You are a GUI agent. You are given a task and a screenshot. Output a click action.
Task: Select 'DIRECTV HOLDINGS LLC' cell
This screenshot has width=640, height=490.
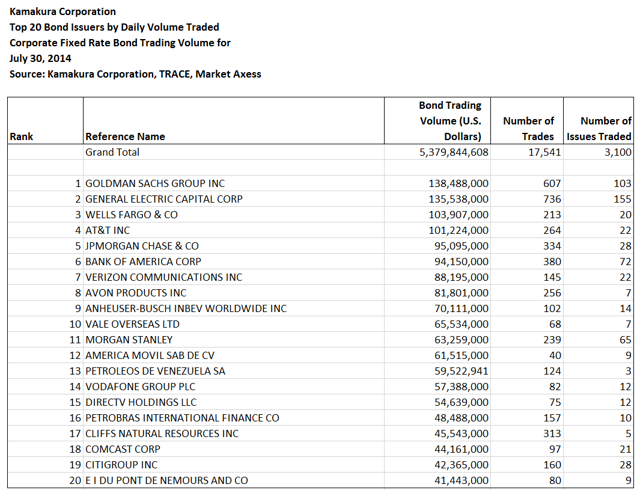pos(140,402)
